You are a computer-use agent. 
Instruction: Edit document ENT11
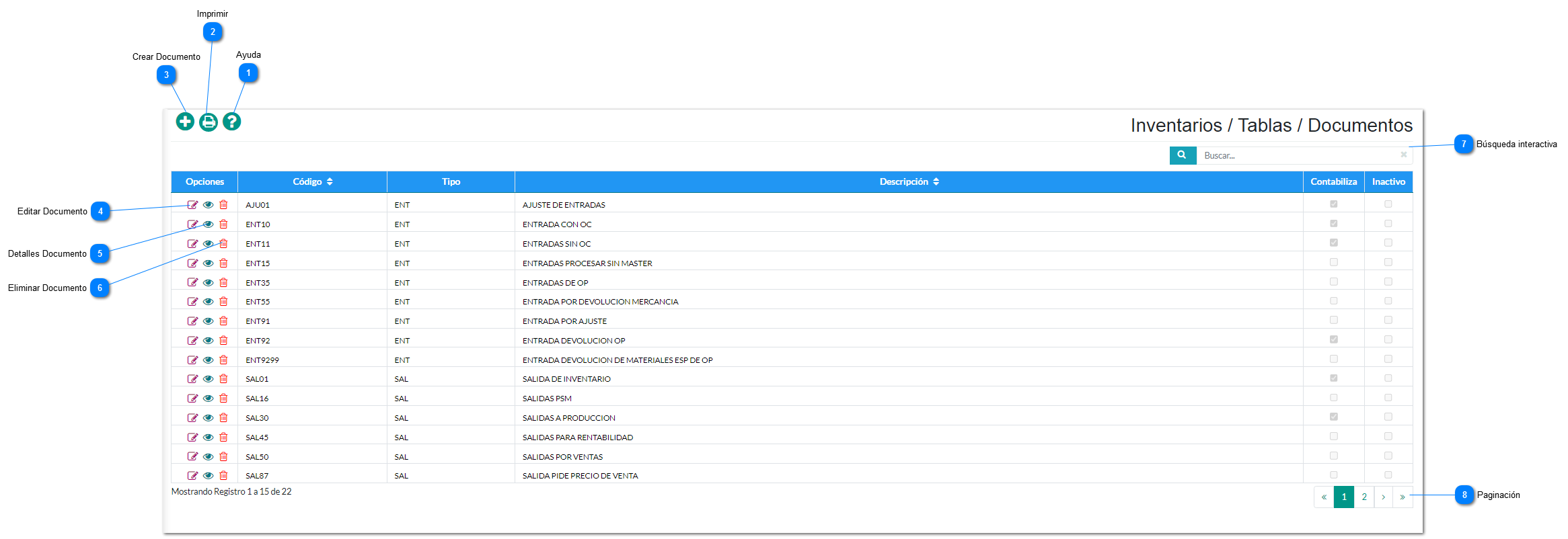(192, 244)
